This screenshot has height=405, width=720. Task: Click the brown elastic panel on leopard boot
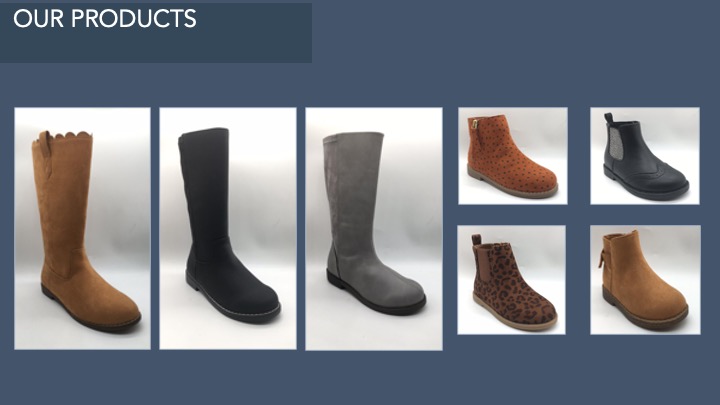[x=482, y=263]
